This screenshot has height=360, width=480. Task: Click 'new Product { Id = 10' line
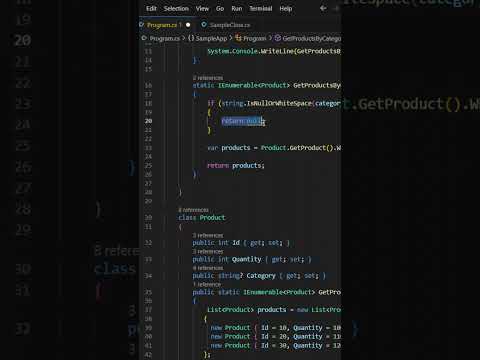275,328
